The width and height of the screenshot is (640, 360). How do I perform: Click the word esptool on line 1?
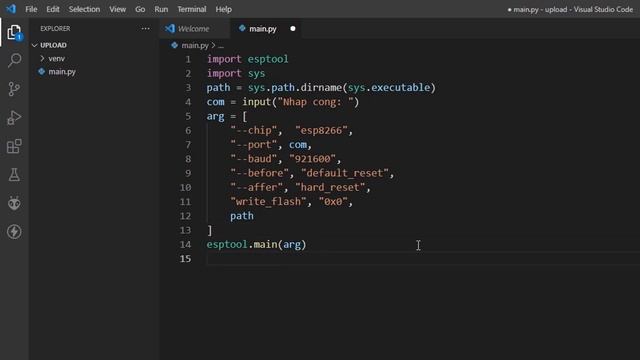(268, 59)
